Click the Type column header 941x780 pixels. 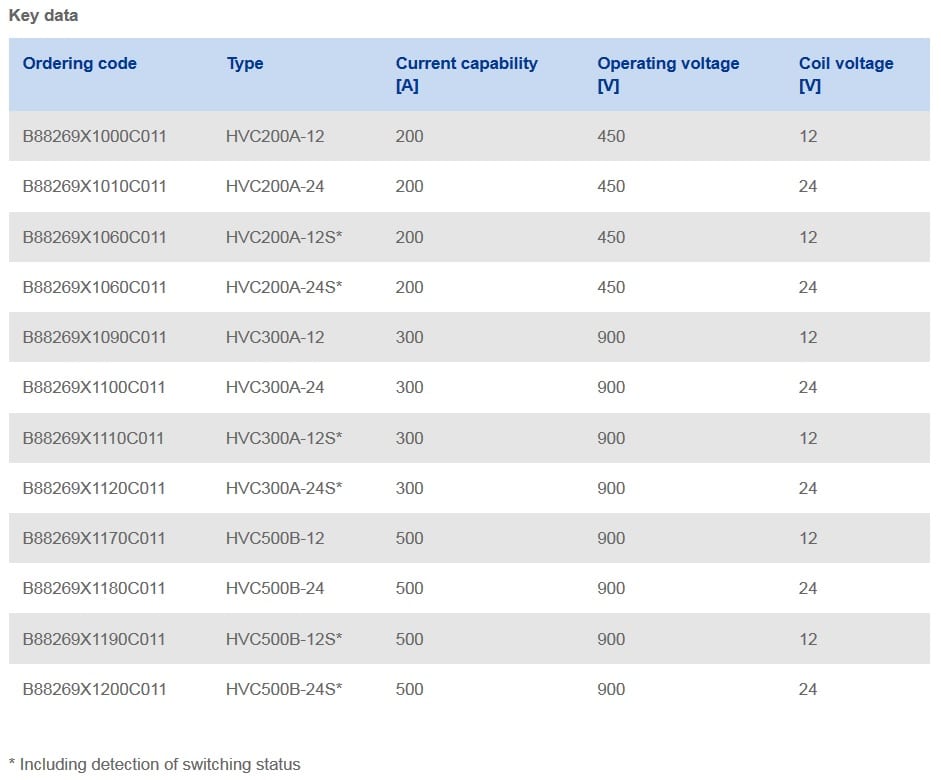[x=245, y=64]
